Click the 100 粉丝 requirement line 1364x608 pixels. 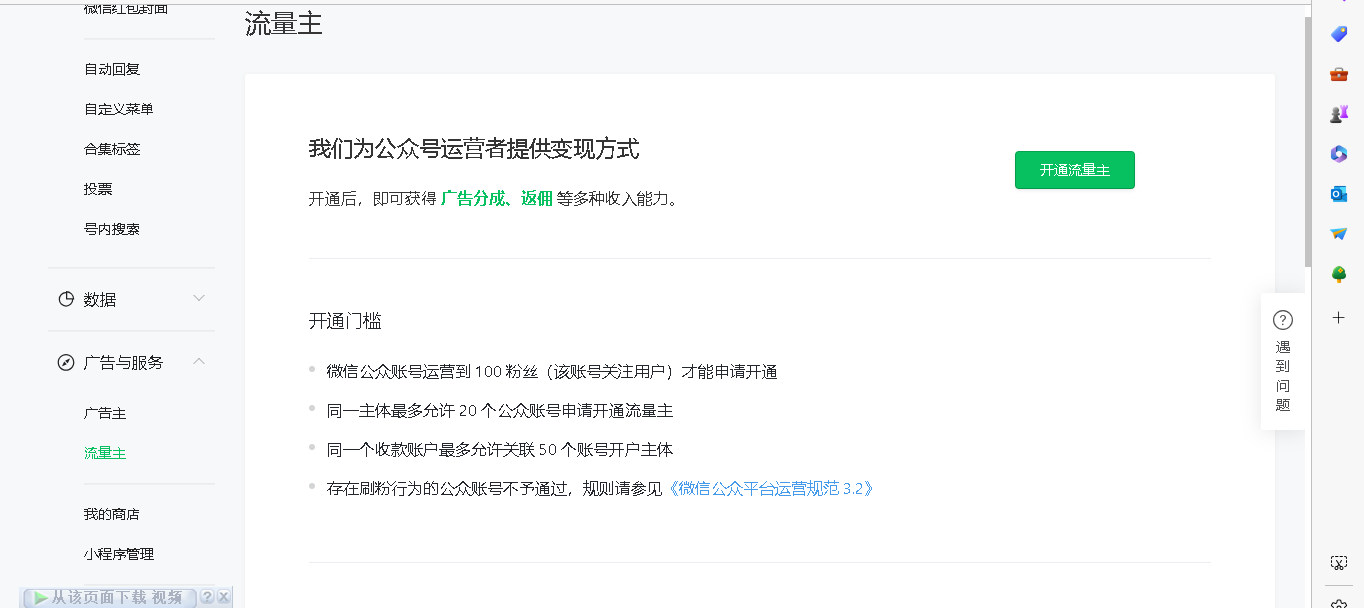click(552, 372)
